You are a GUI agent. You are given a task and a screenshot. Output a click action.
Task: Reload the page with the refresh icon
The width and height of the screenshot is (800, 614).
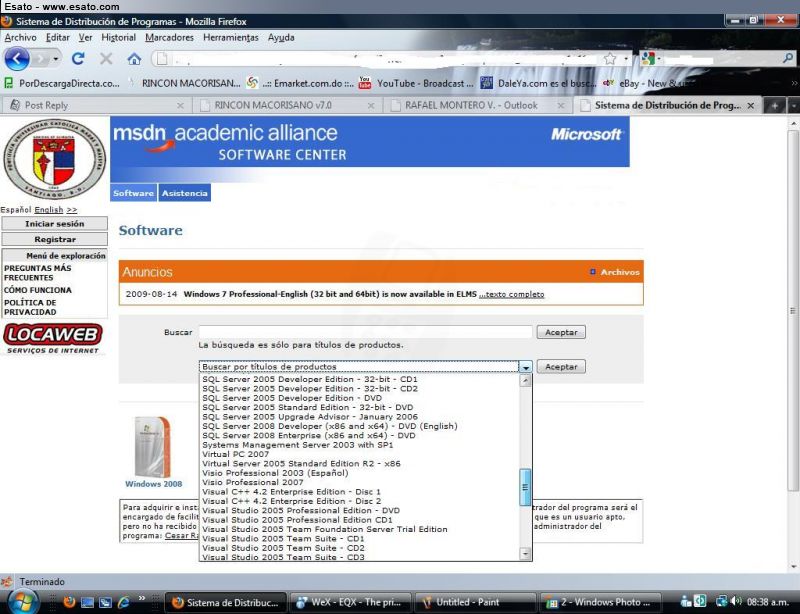tap(78, 59)
